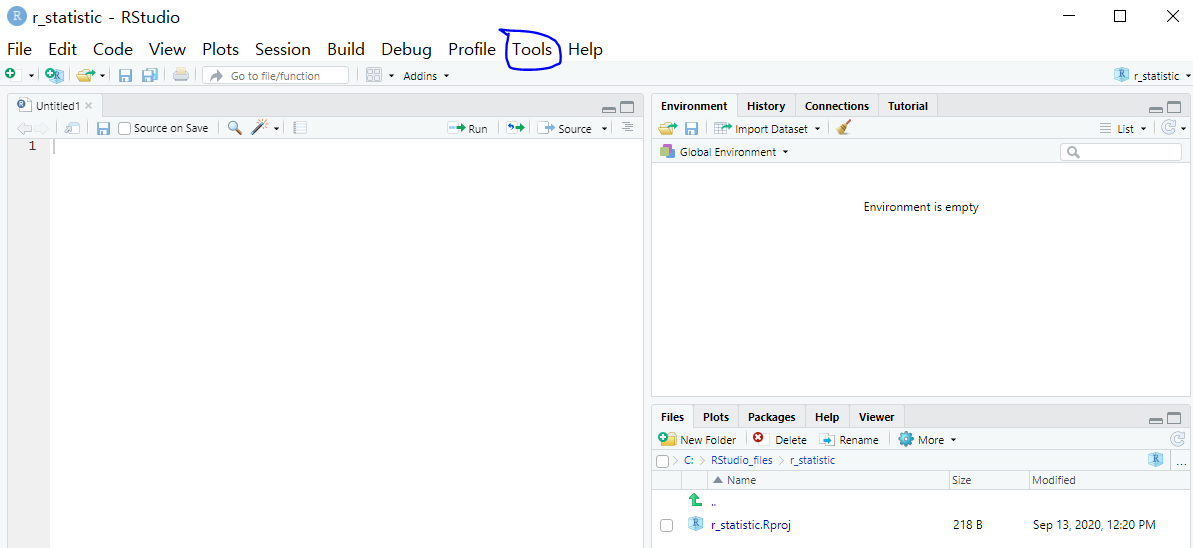The height and width of the screenshot is (548, 1193).
Task: Open the Addins dropdown
Action: pyautogui.click(x=426, y=75)
